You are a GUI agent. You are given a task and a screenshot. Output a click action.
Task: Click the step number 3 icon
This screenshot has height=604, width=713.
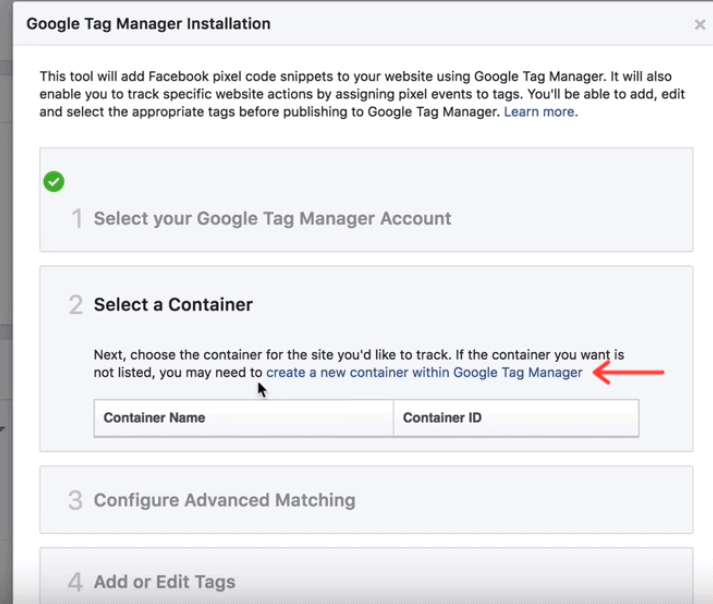click(x=75, y=500)
